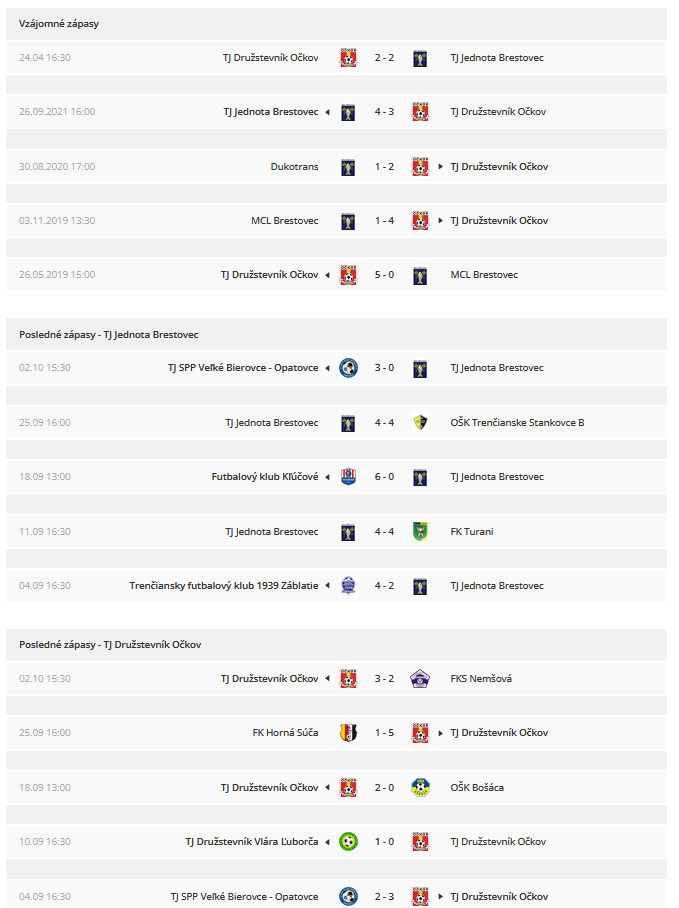Click the FK Turani green crest
The image size is (679, 908).
420,531
